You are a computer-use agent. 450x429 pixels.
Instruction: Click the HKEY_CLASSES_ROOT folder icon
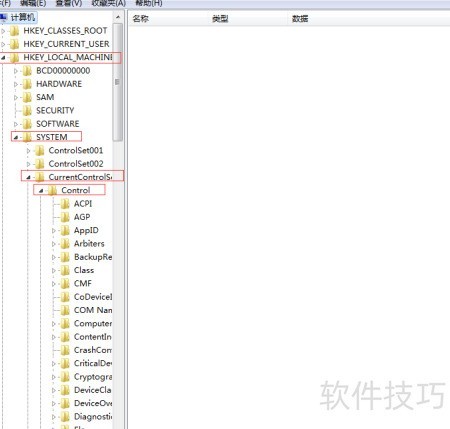(x=14, y=31)
